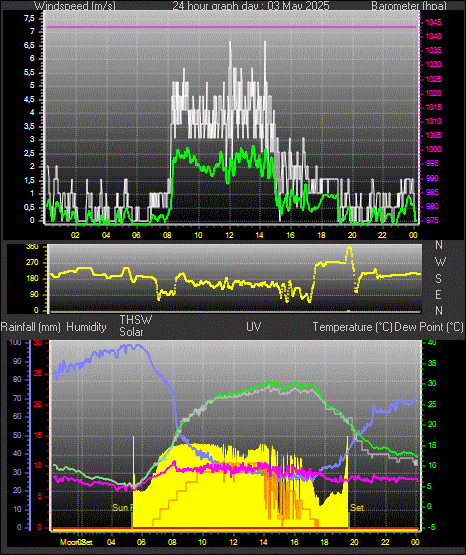
Task: Select the 180 wind direction axis value
Action: [32, 279]
